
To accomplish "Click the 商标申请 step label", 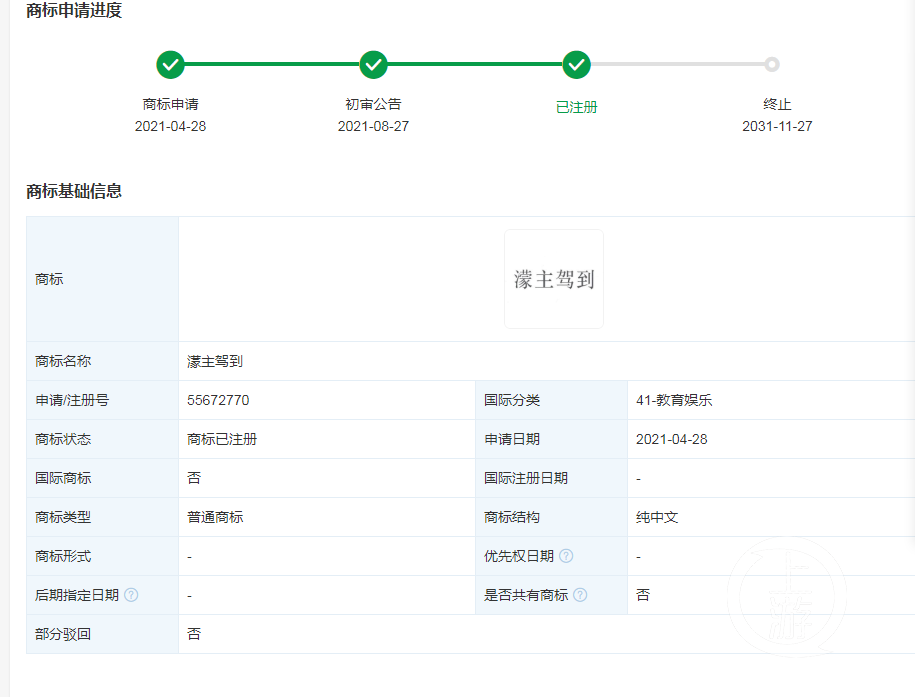I will (171, 104).
